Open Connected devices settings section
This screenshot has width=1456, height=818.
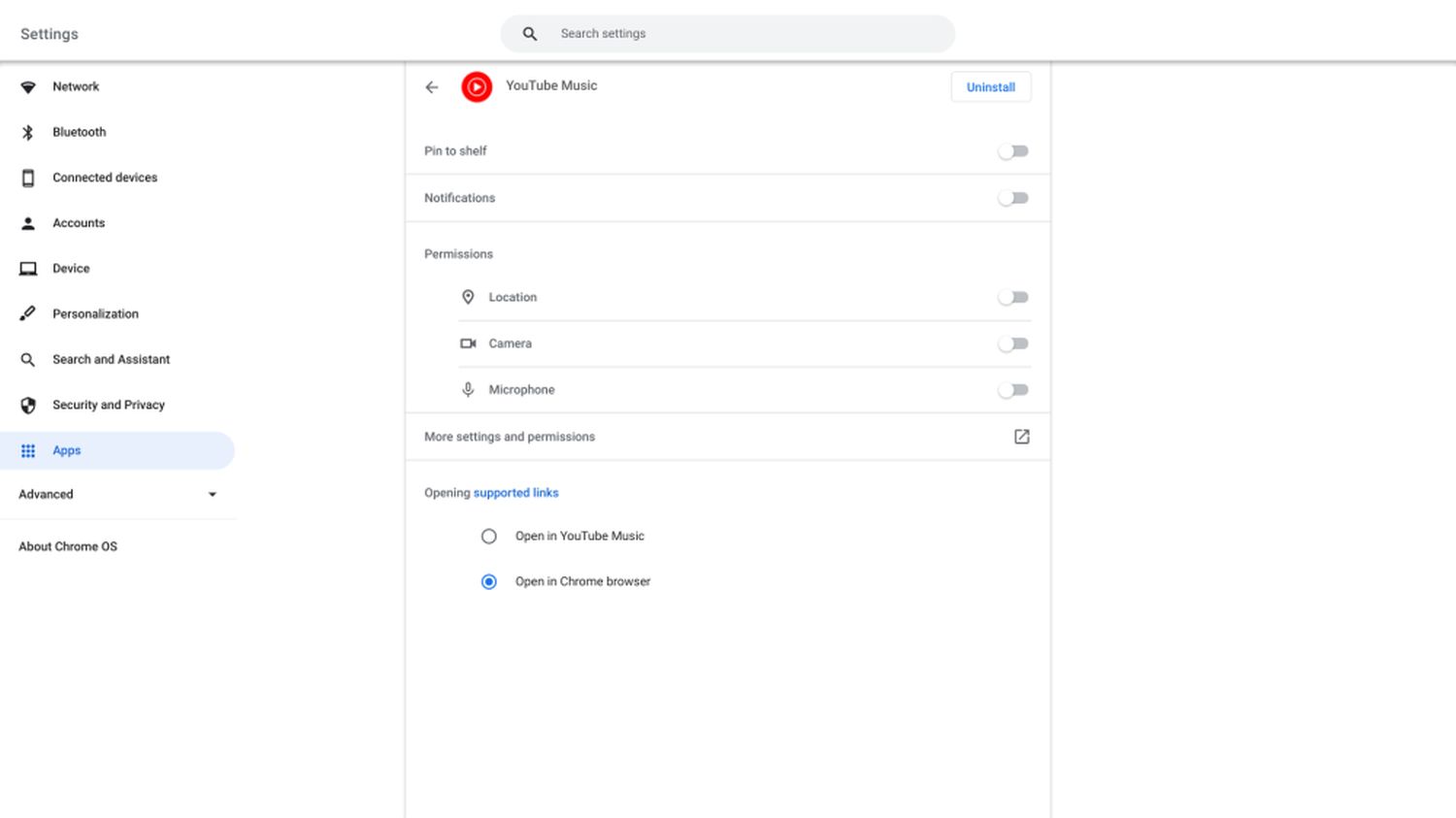click(105, 178)
